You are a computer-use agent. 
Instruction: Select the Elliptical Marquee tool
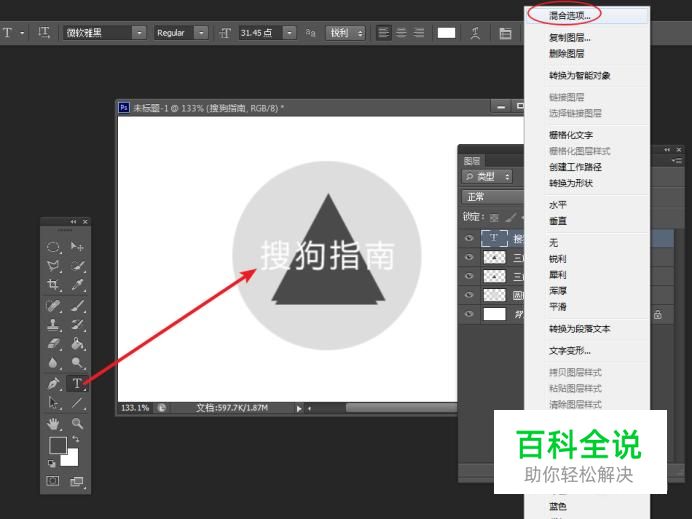pos(53,246)
